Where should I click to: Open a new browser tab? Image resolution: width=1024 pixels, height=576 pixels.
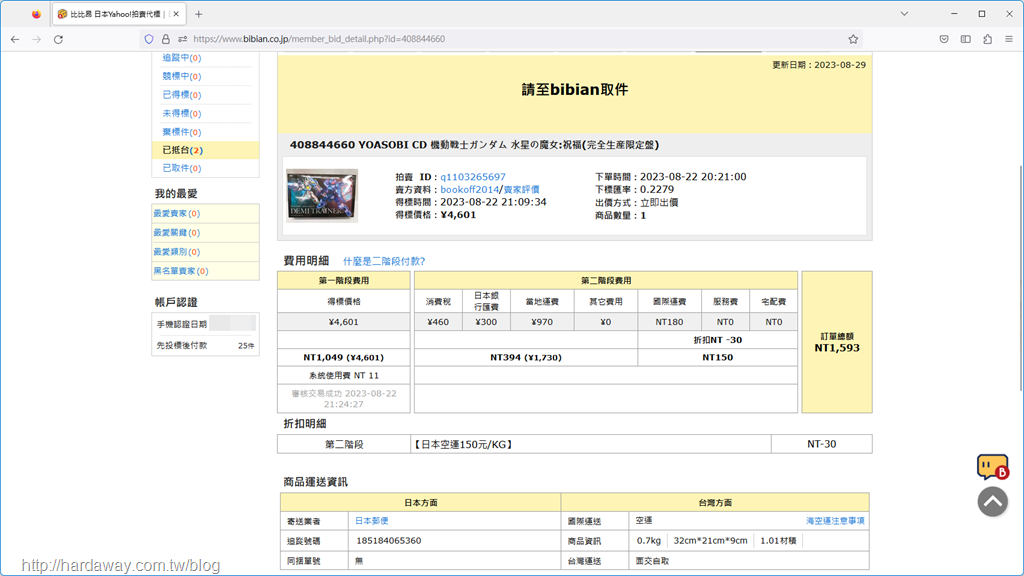[x=199, y=14]
